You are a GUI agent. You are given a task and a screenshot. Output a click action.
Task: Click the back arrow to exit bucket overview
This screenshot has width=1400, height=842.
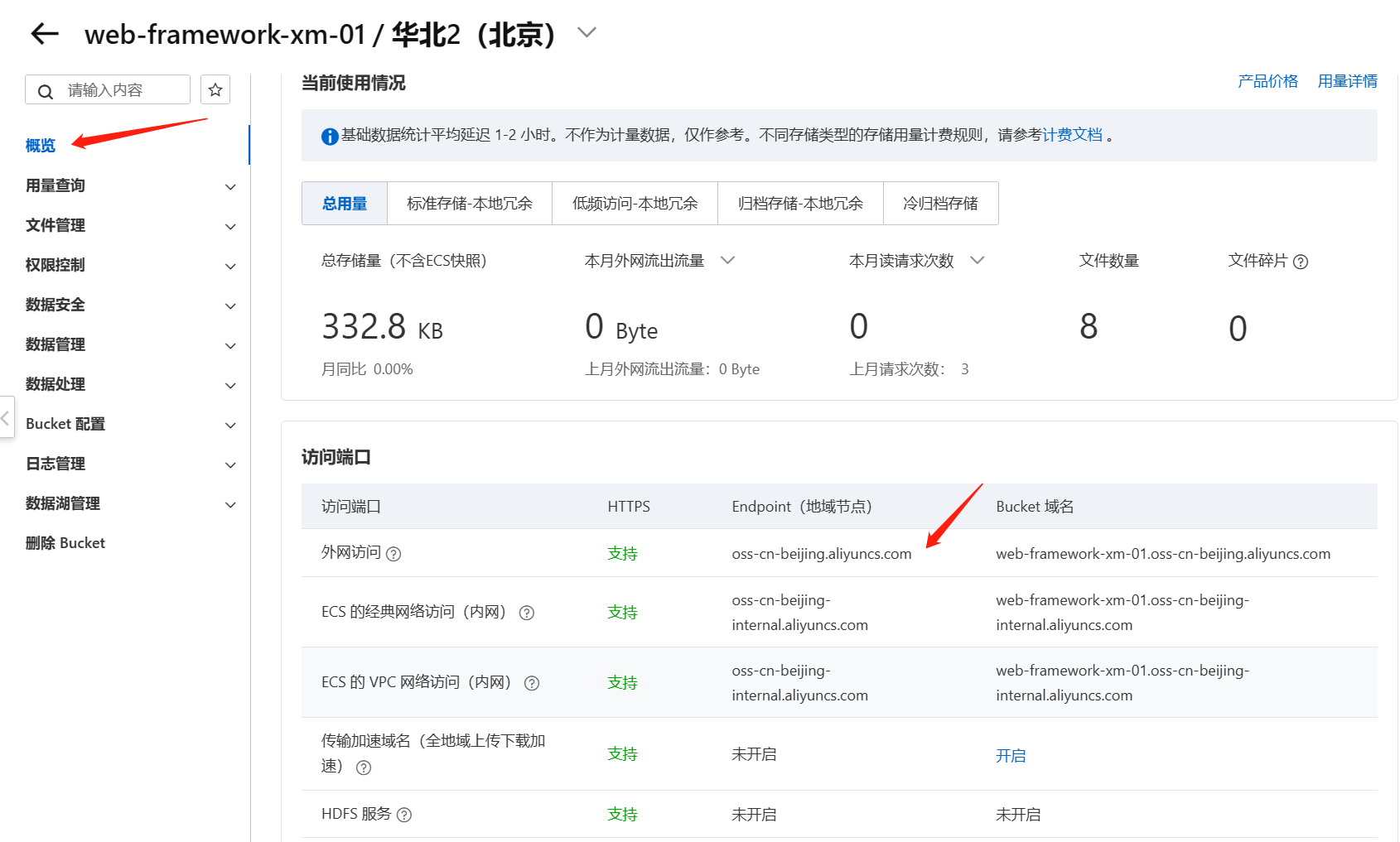tap(42, 33)
